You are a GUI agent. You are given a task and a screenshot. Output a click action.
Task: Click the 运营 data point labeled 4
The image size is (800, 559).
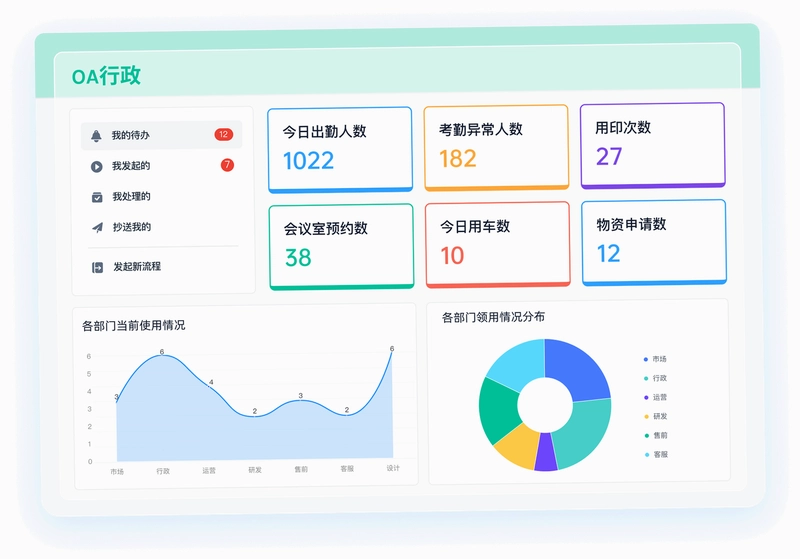209,386
